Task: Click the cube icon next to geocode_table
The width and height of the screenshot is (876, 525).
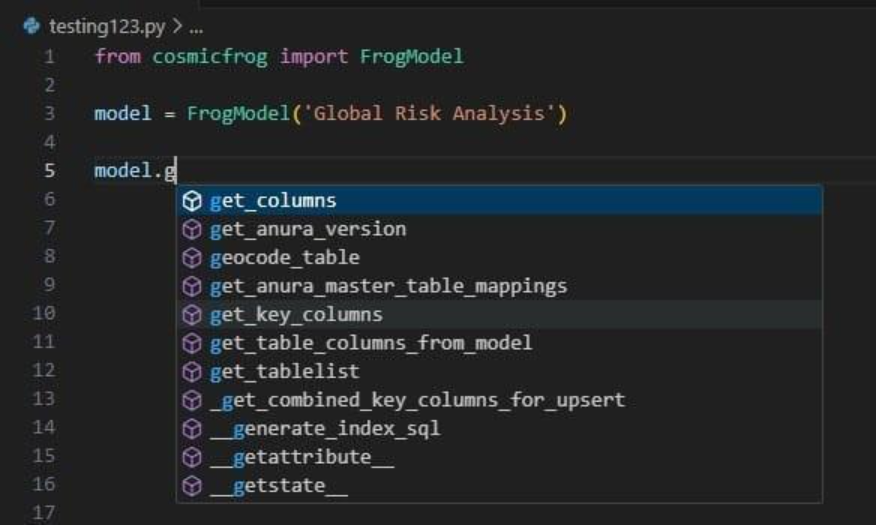Action: (193, 258)
